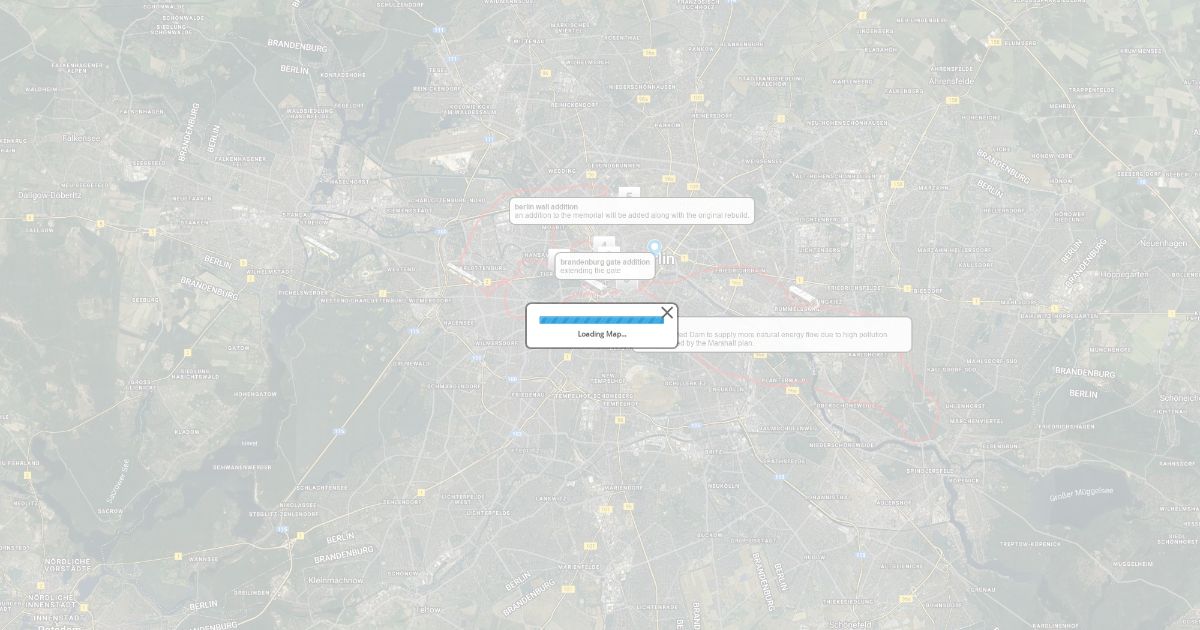
Task: Open the berlin wall addition info bubble
Action: click(x=631, y=211)
